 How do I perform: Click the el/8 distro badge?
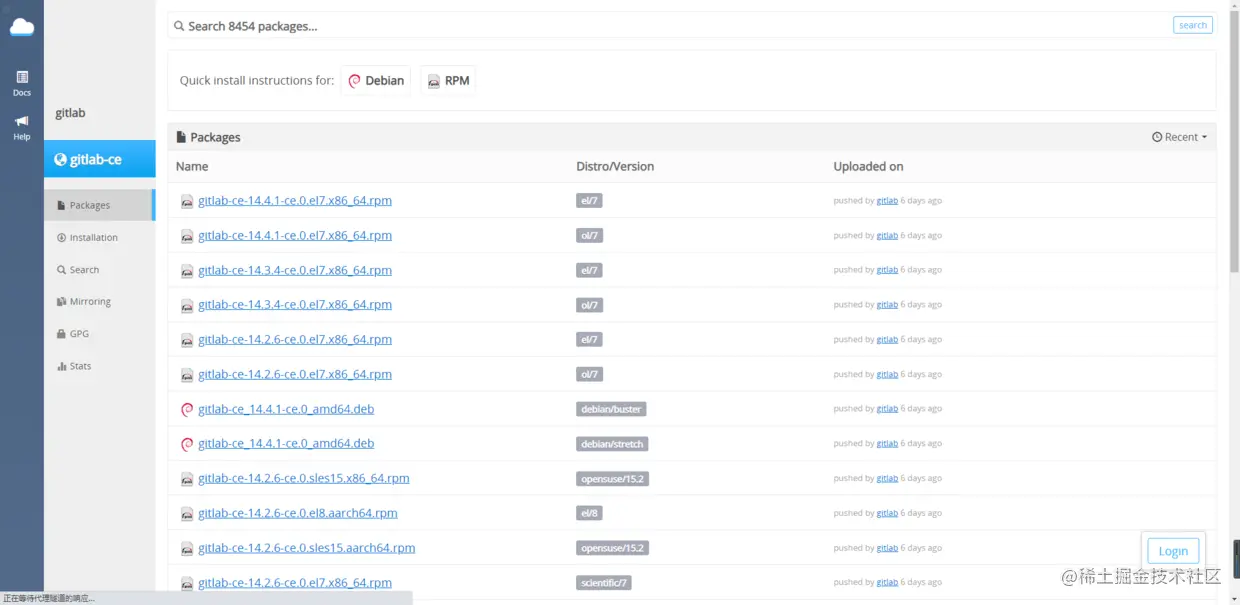tap(589, 514)
